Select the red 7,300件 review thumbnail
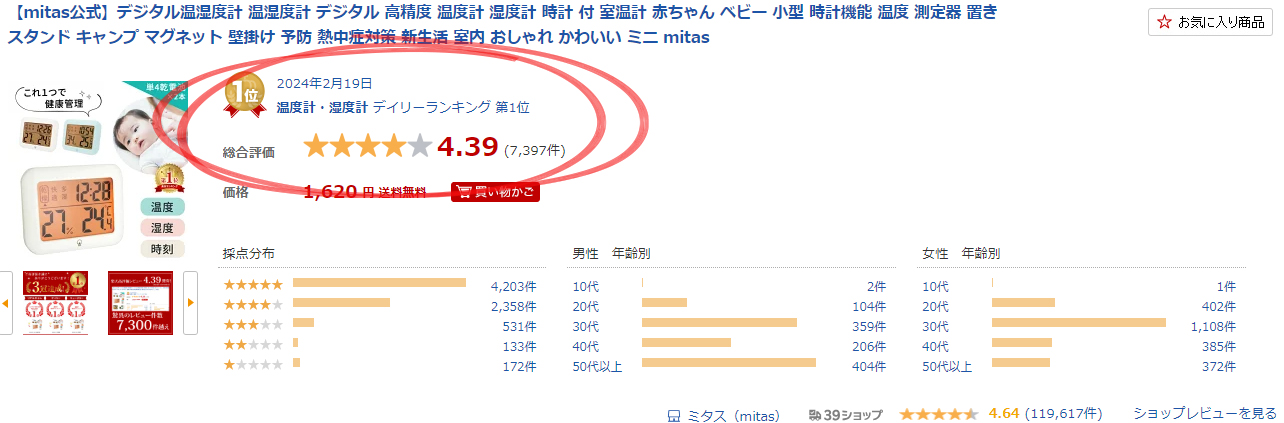The image size is (1284, 423). [140, 302]
